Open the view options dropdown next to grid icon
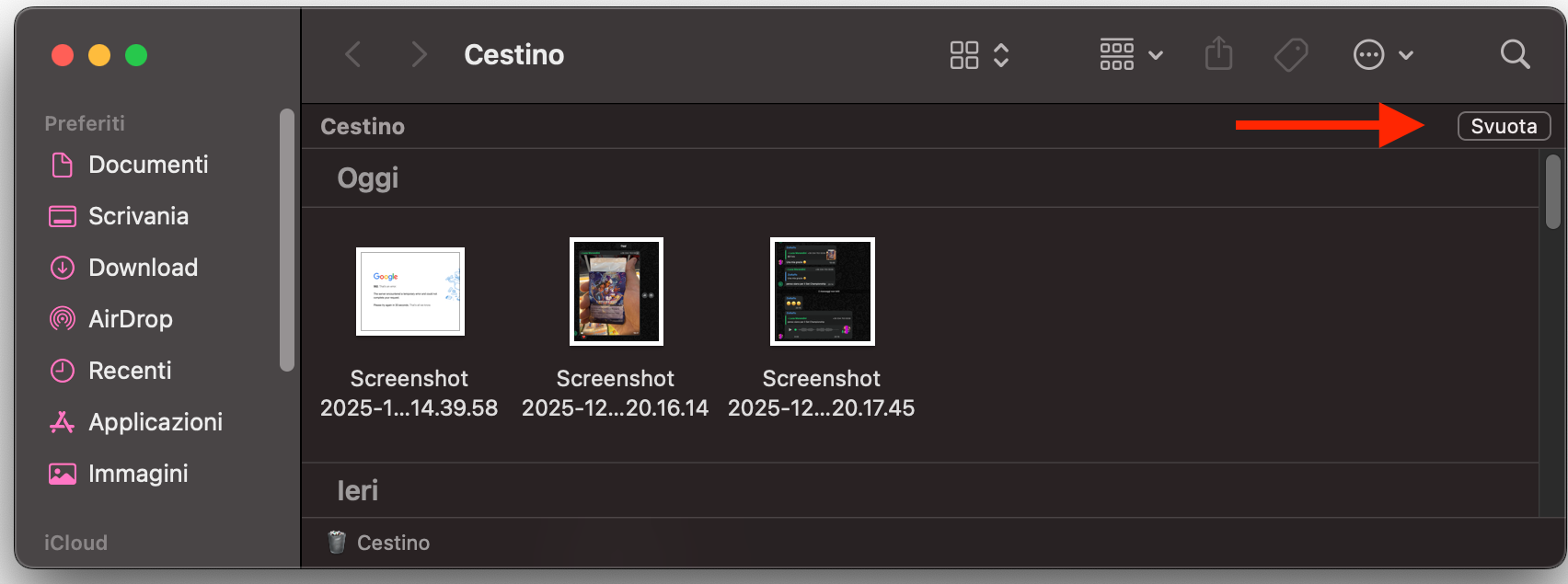This screenshot has width=1568, height=584. coord(1002,55)
